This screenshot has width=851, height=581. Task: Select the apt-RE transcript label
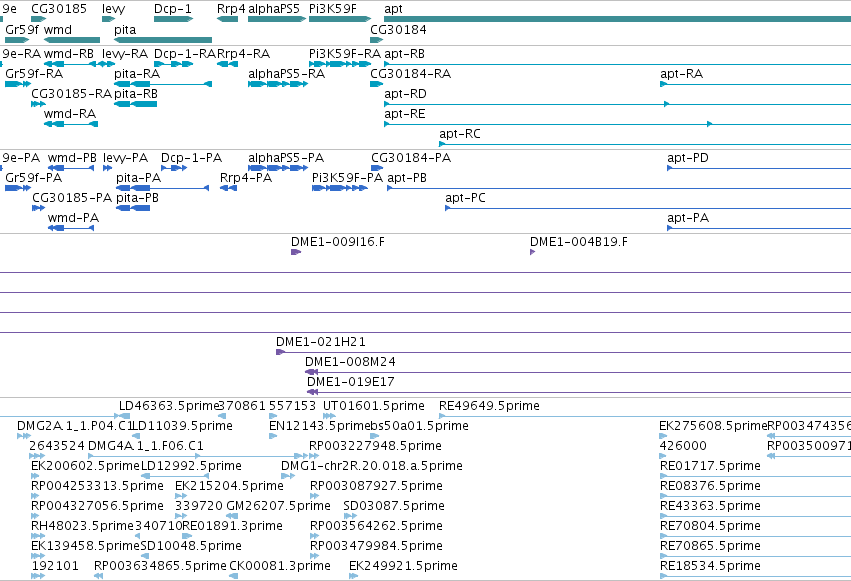click(405, 114)
